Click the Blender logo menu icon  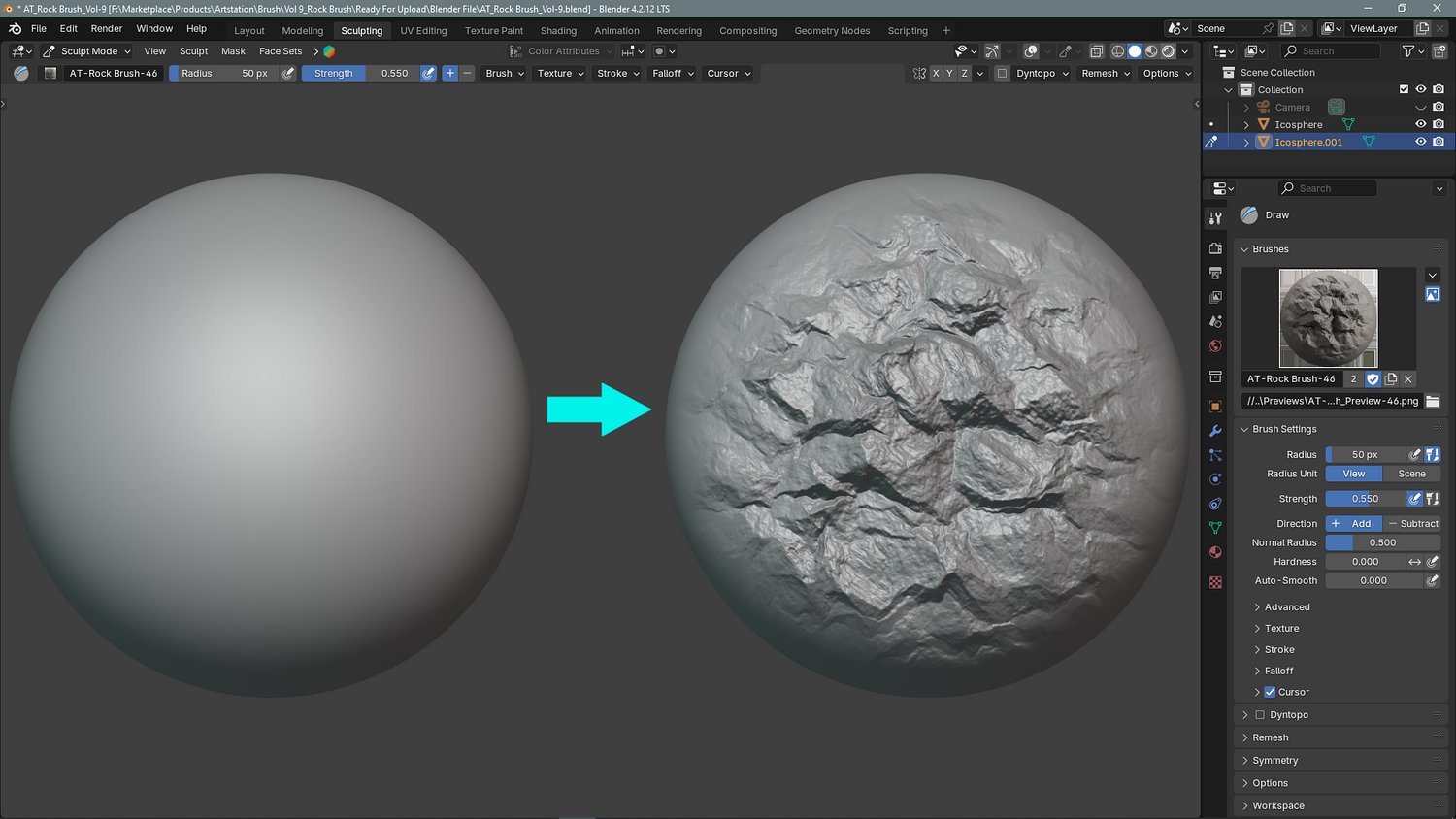click(x=15, y=29)
